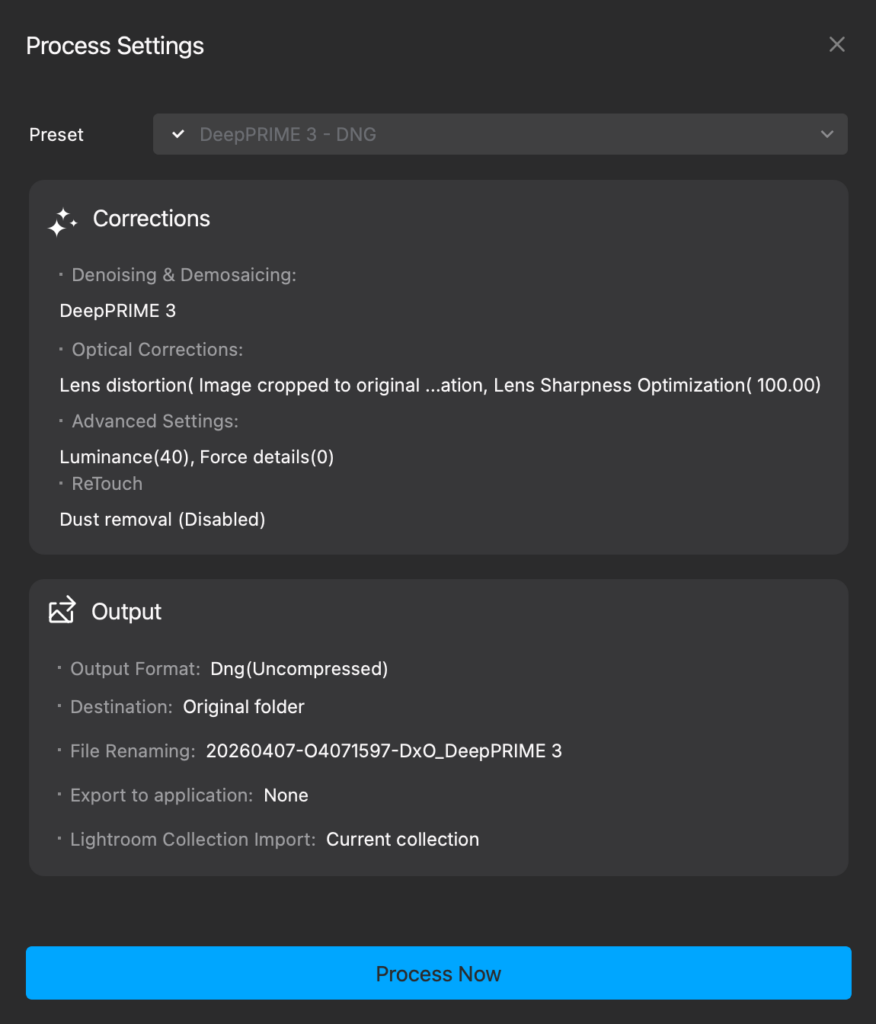Select the Corrections section heading

coord(152,219)
